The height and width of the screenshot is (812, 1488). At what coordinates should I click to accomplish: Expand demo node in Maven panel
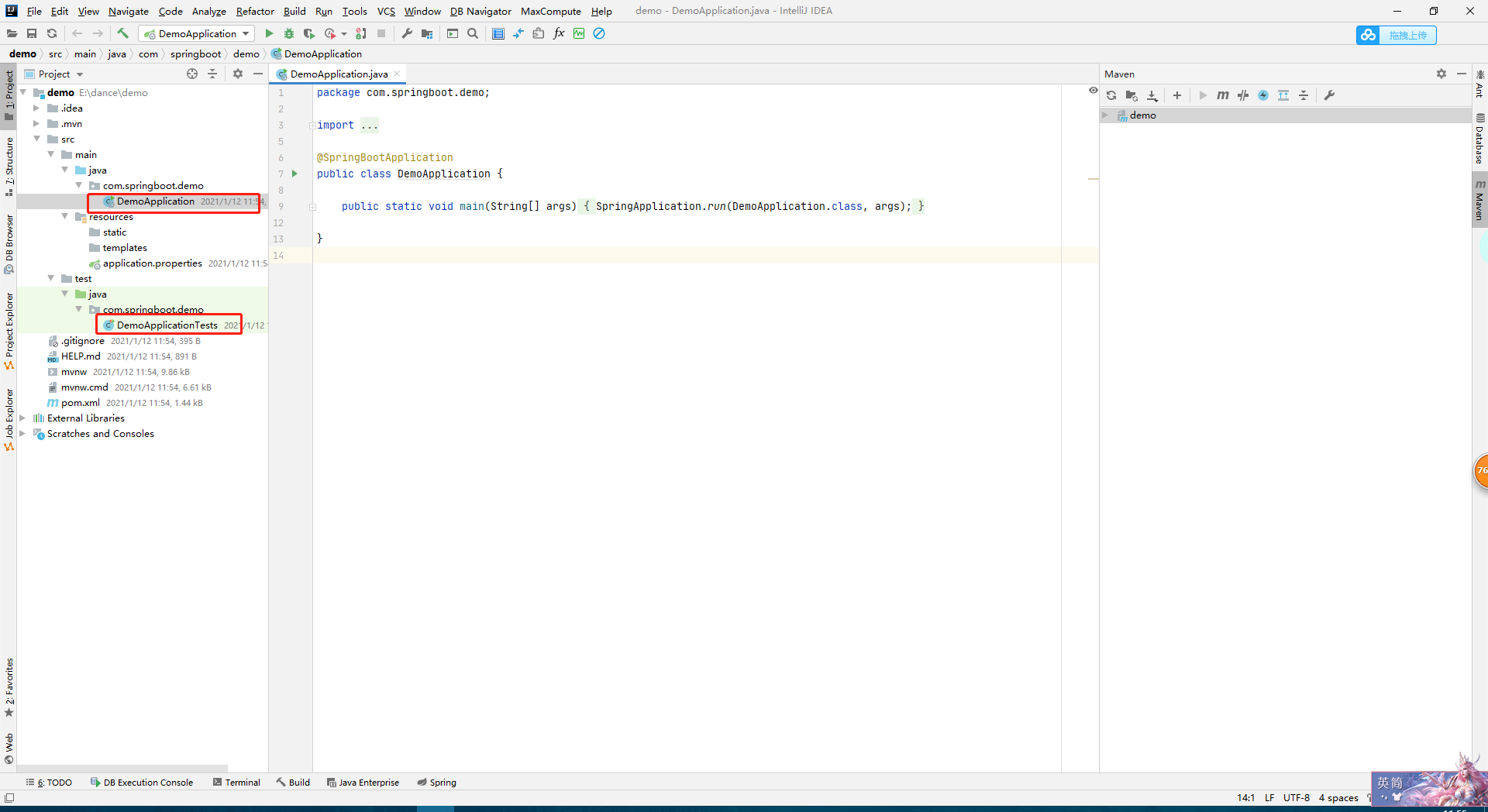1105,115
